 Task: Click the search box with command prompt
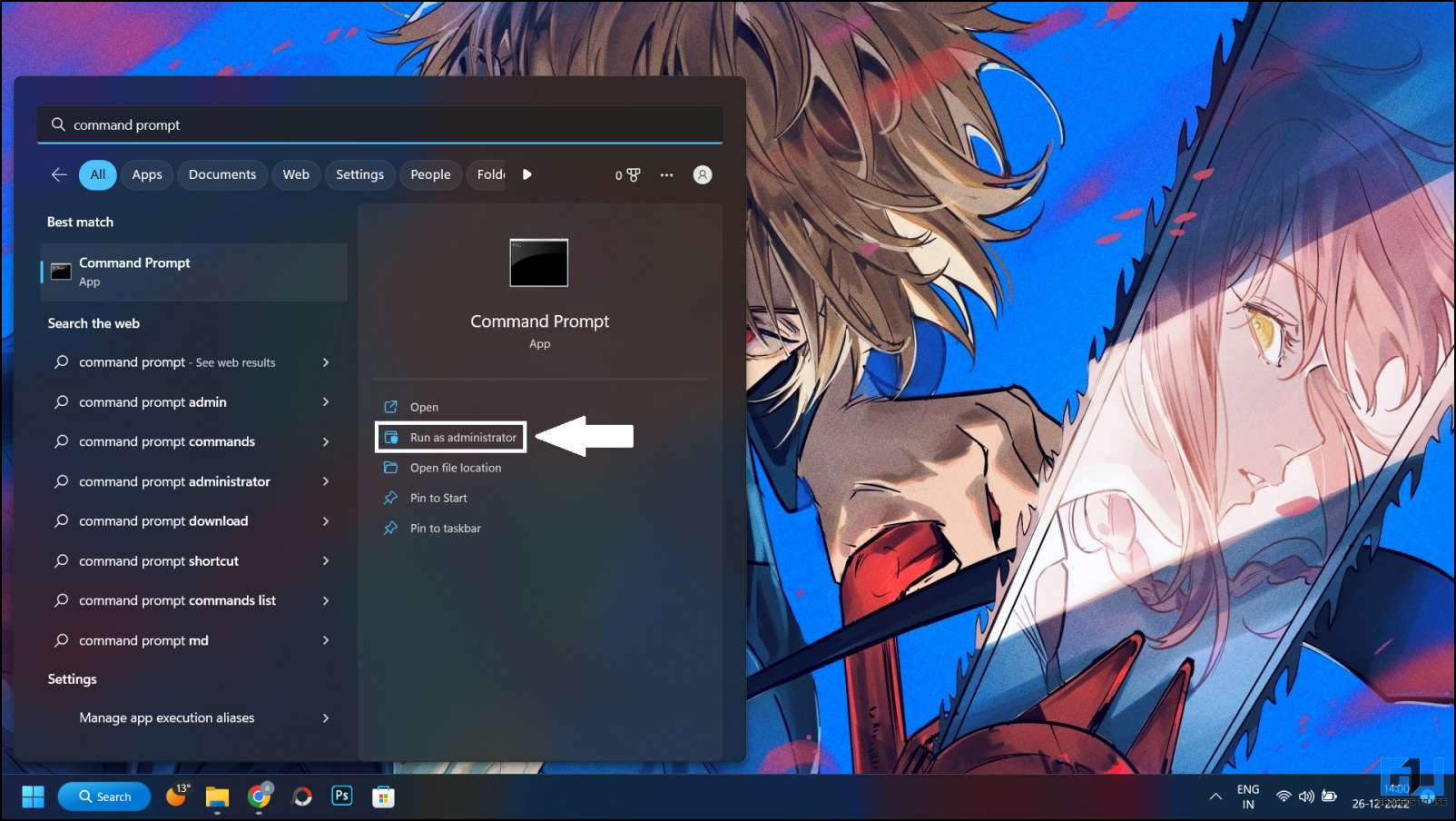pyautogui.click(x=379, y=124)
